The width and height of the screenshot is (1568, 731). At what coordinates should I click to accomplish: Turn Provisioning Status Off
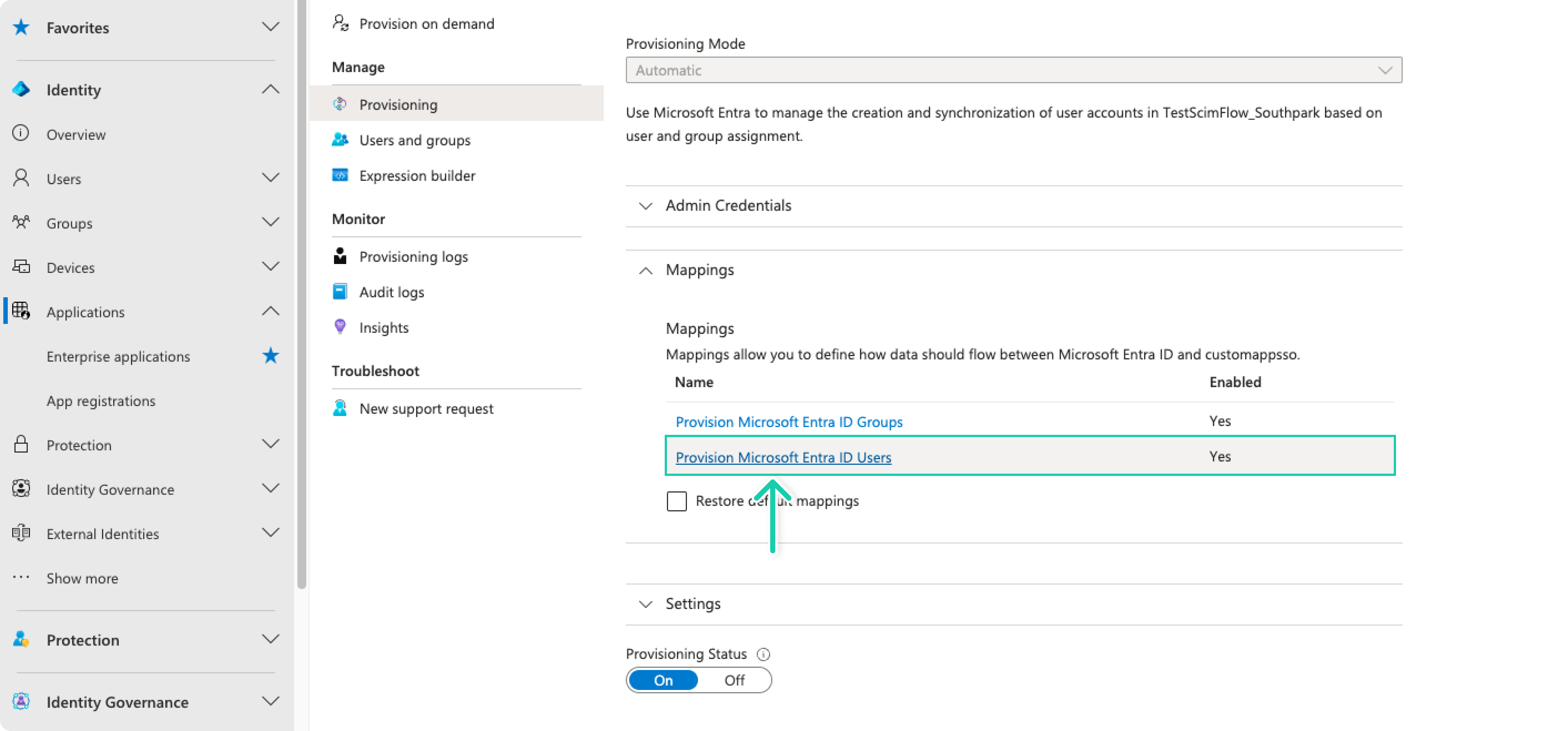coord(734,680)
